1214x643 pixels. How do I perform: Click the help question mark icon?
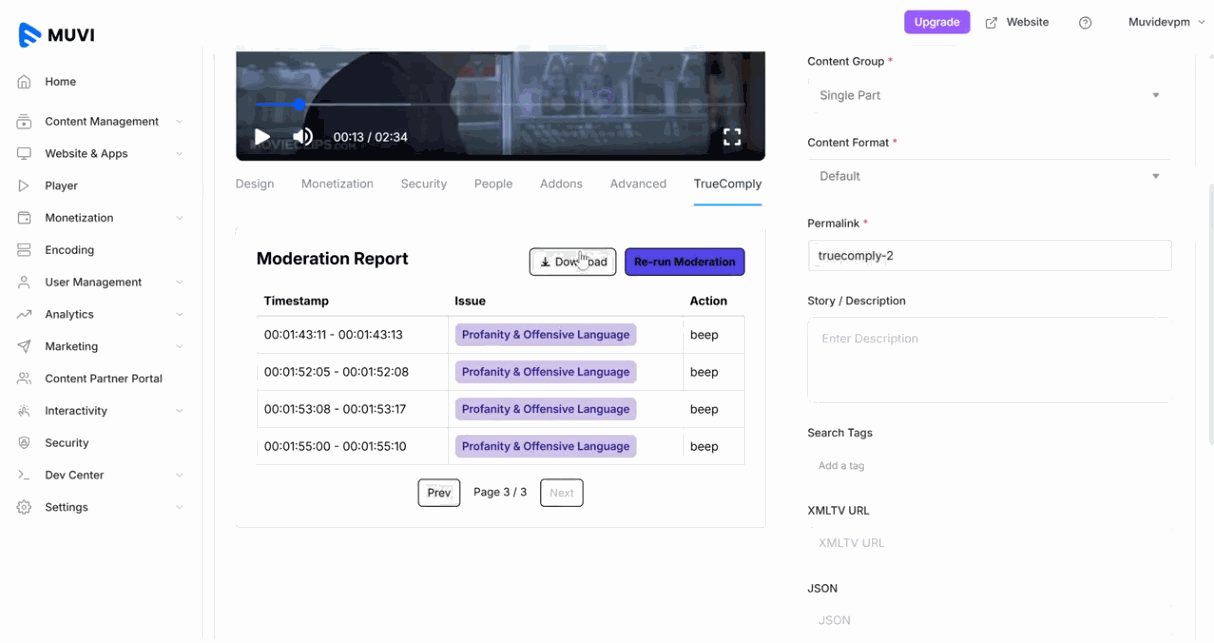(1085, 23)
